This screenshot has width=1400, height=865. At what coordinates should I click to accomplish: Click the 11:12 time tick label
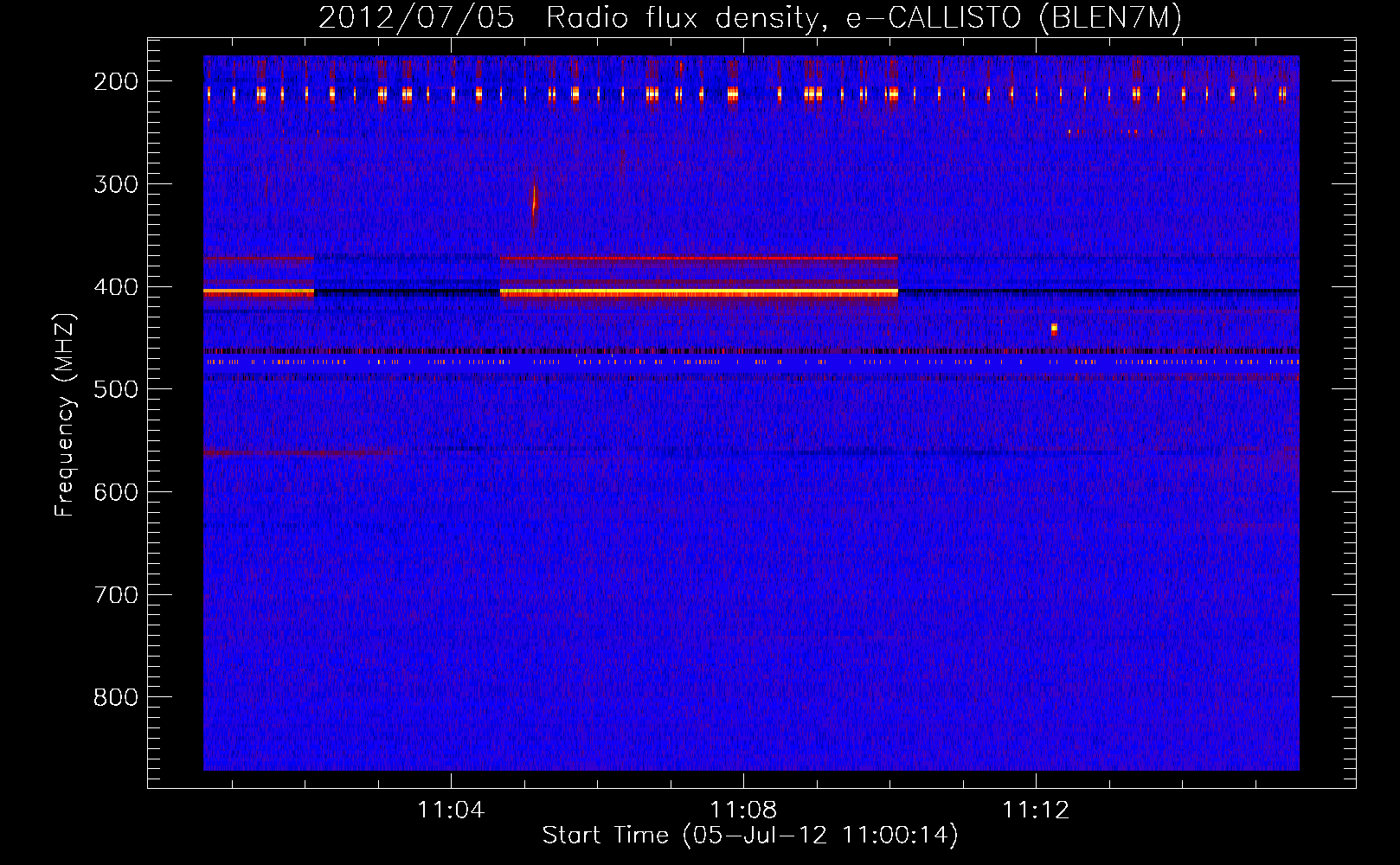coord(1036,811)
